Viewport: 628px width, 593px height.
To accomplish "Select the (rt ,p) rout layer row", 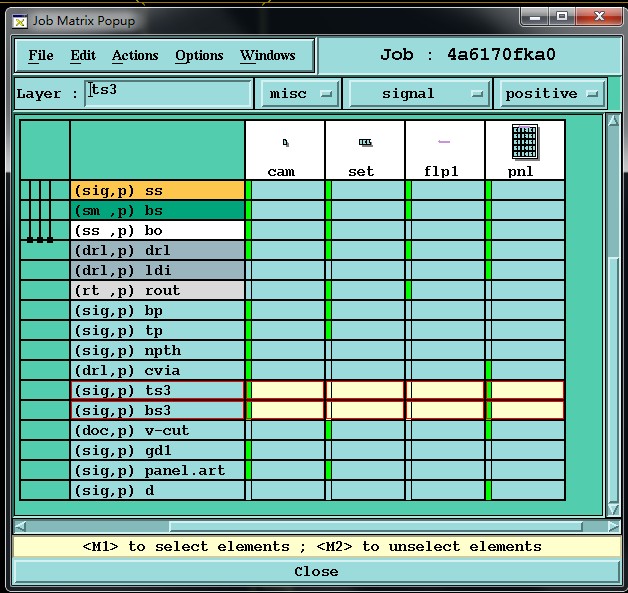I will pyautogui.click(x=157, y=290).
